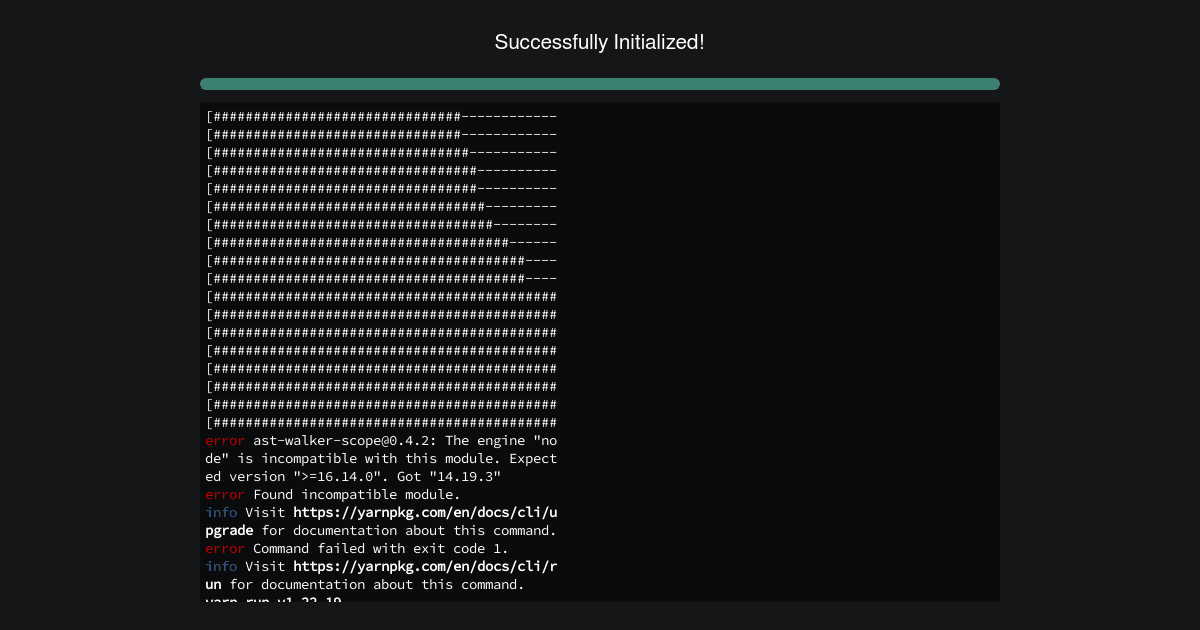The image size is (1200, 630).
Task: Click "for documentation about this command." after un
Action: pos(377,584)
